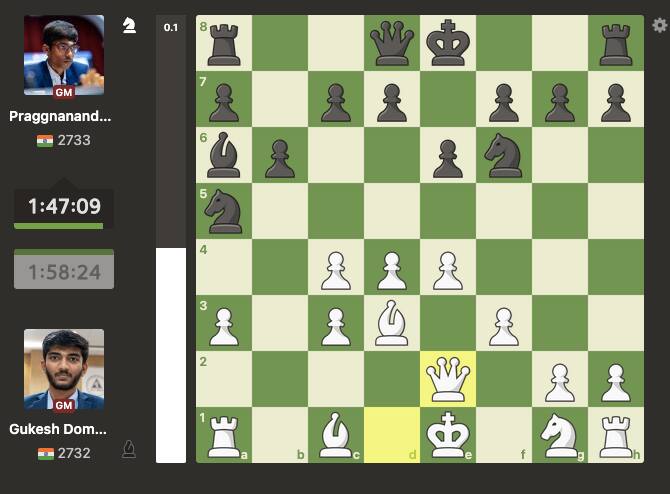Select the white queen on e2
This screenshot has width=670, height=494.
(x=448, y=379)
